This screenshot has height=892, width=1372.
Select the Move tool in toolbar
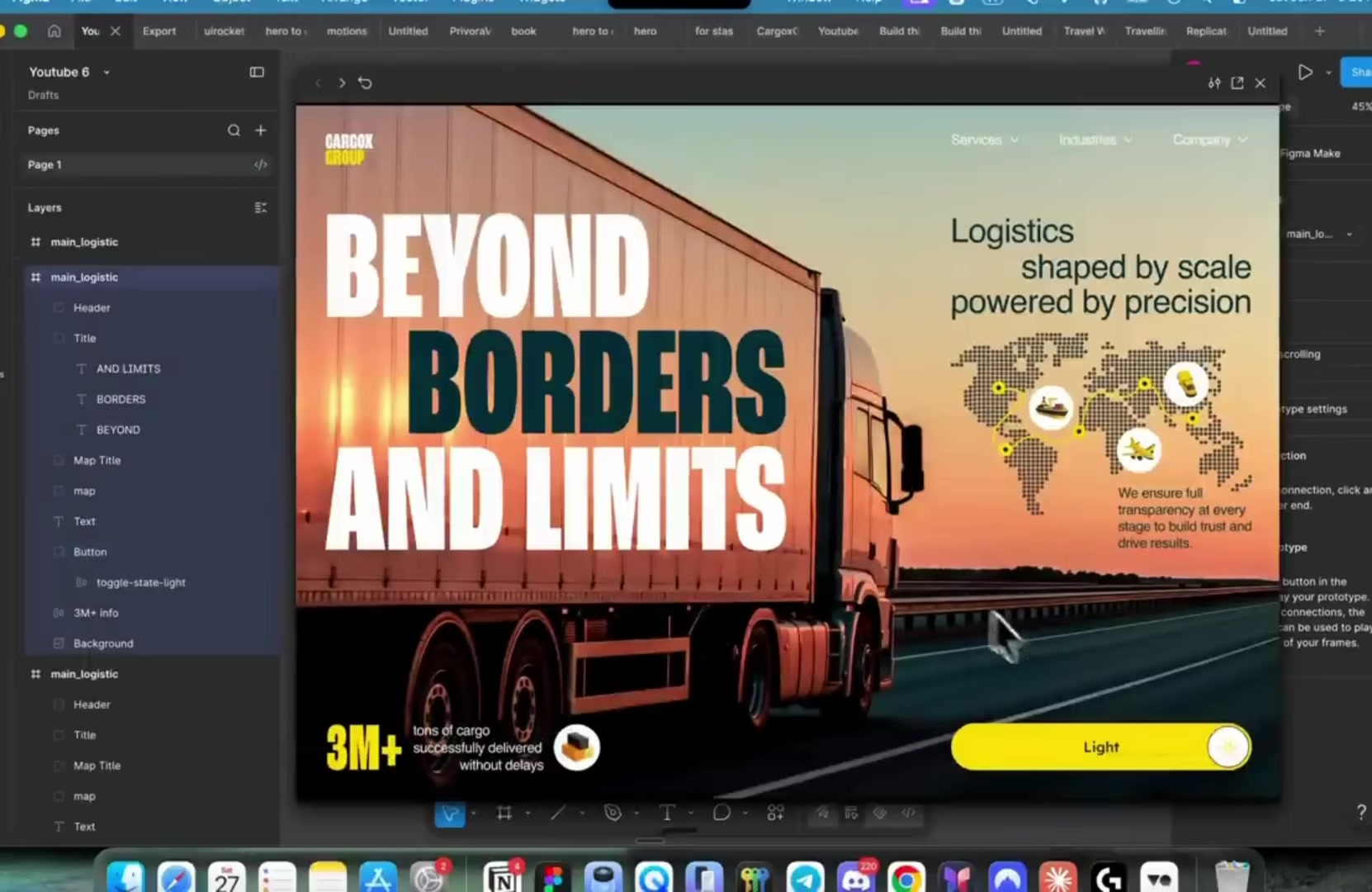pos(450,814)
